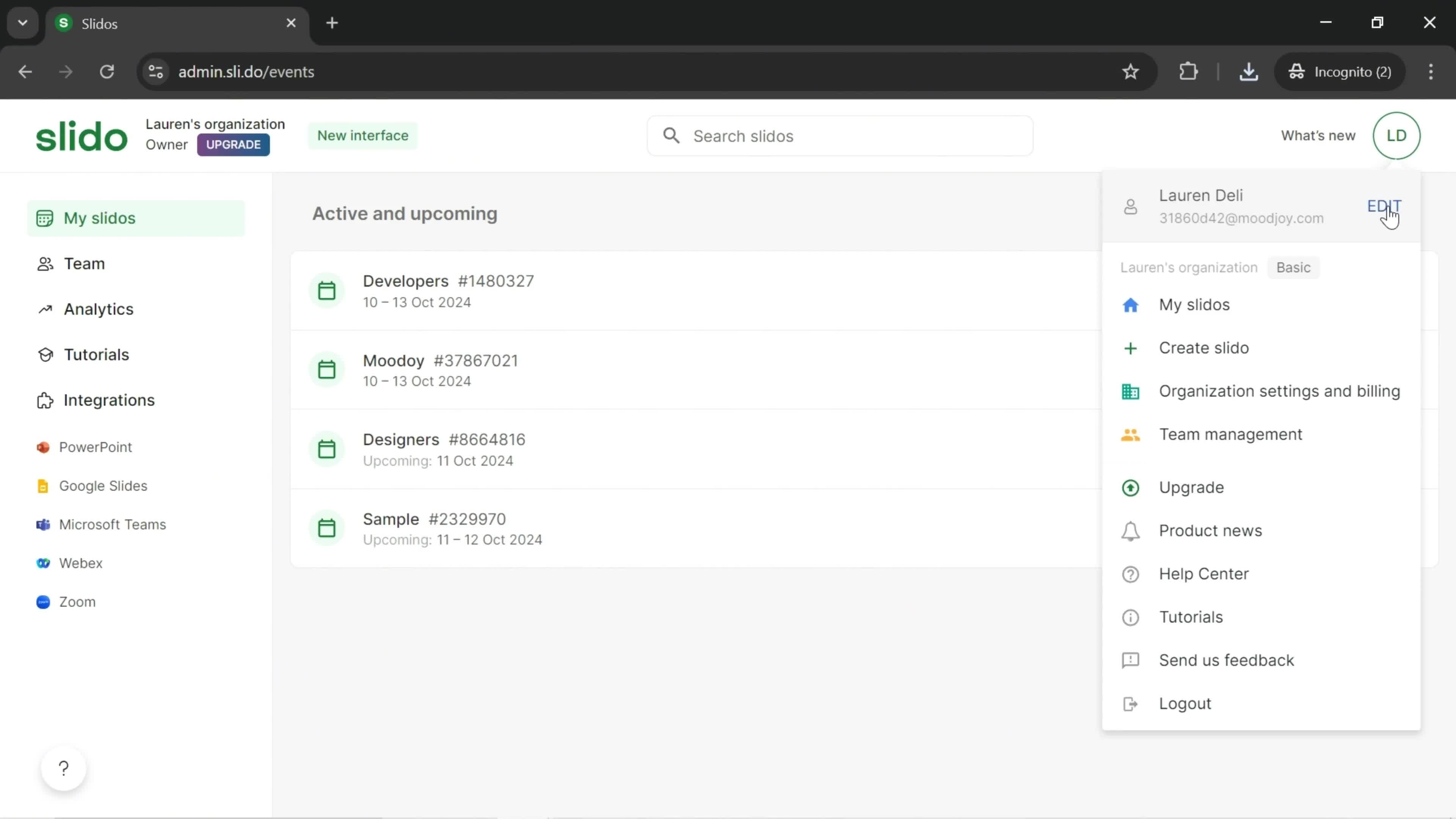
Task: Click the Slido home logo icon
Action: coord(80,135)
